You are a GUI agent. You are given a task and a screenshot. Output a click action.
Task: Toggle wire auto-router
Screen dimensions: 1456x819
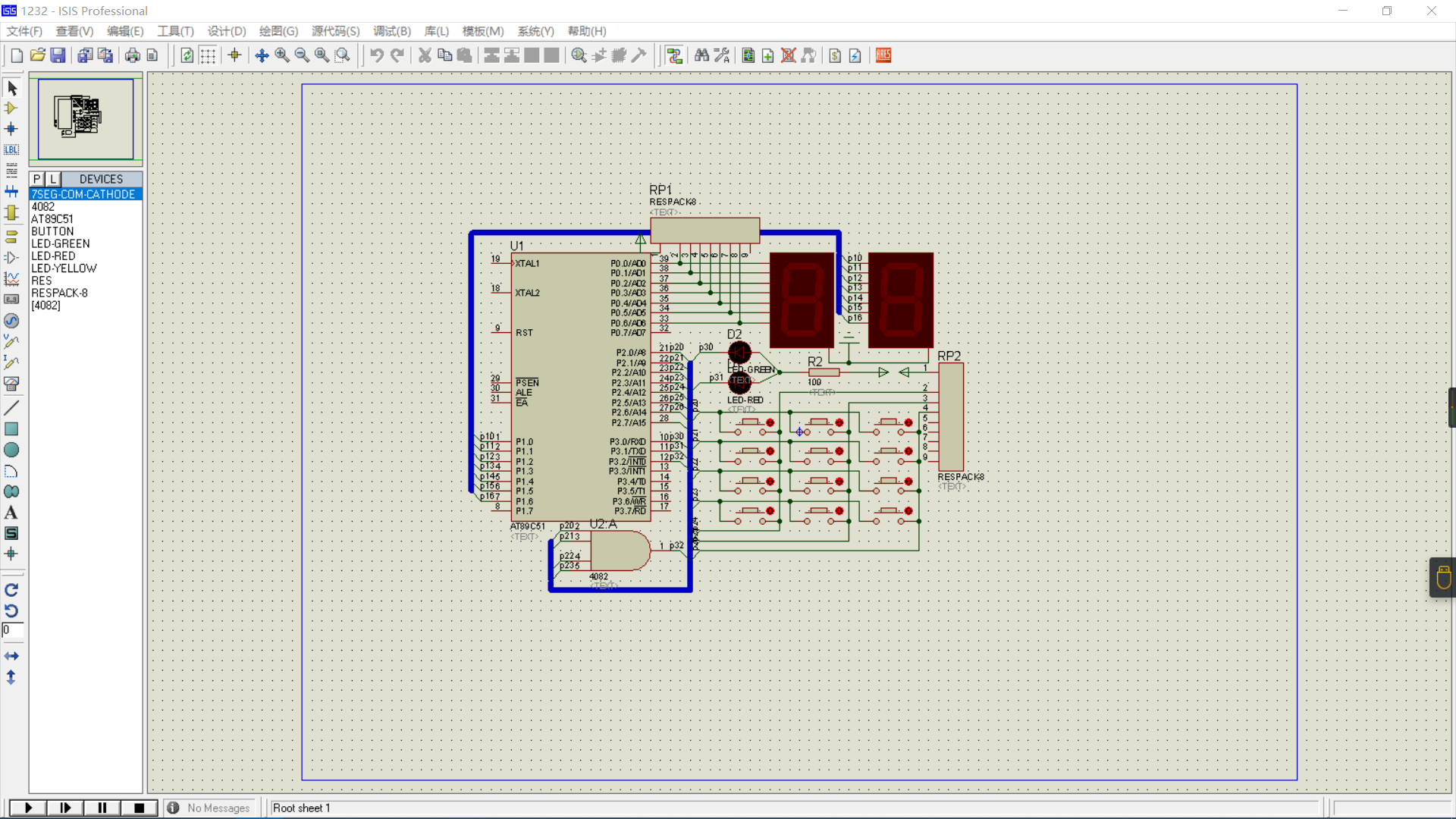coord(675,55)
